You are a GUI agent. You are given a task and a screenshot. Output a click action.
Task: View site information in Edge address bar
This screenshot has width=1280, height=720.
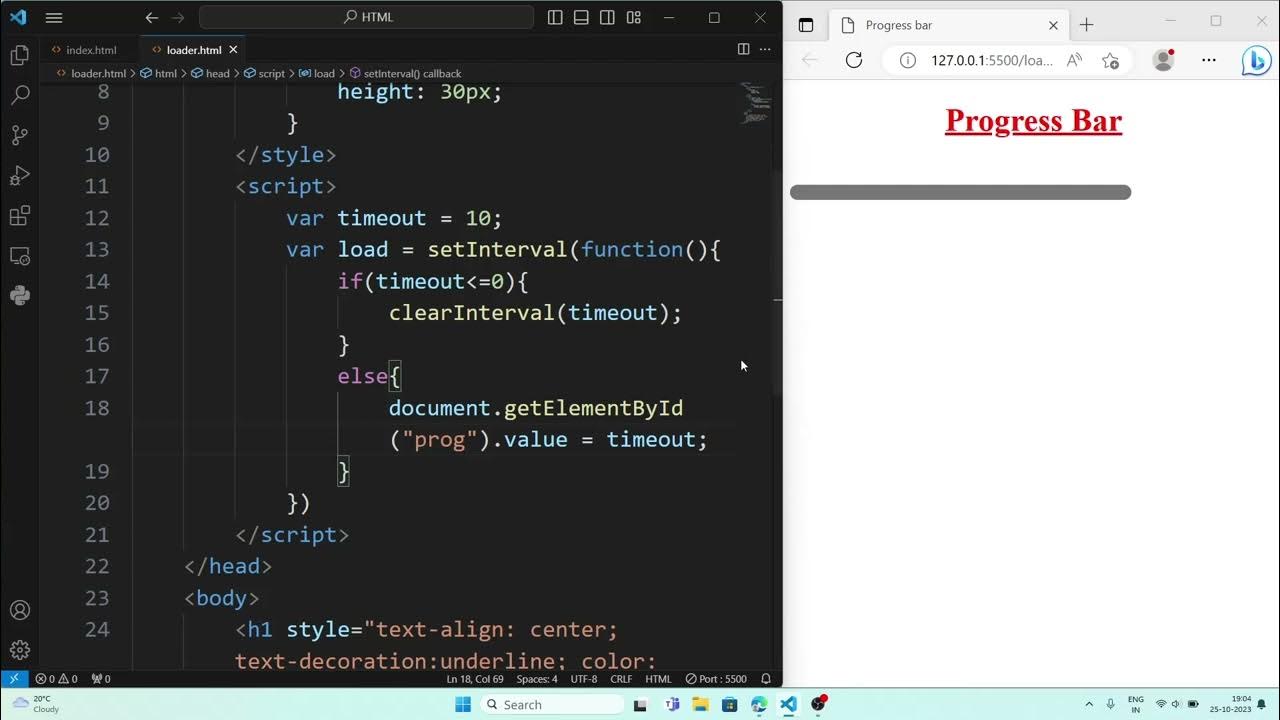point(907,60)
